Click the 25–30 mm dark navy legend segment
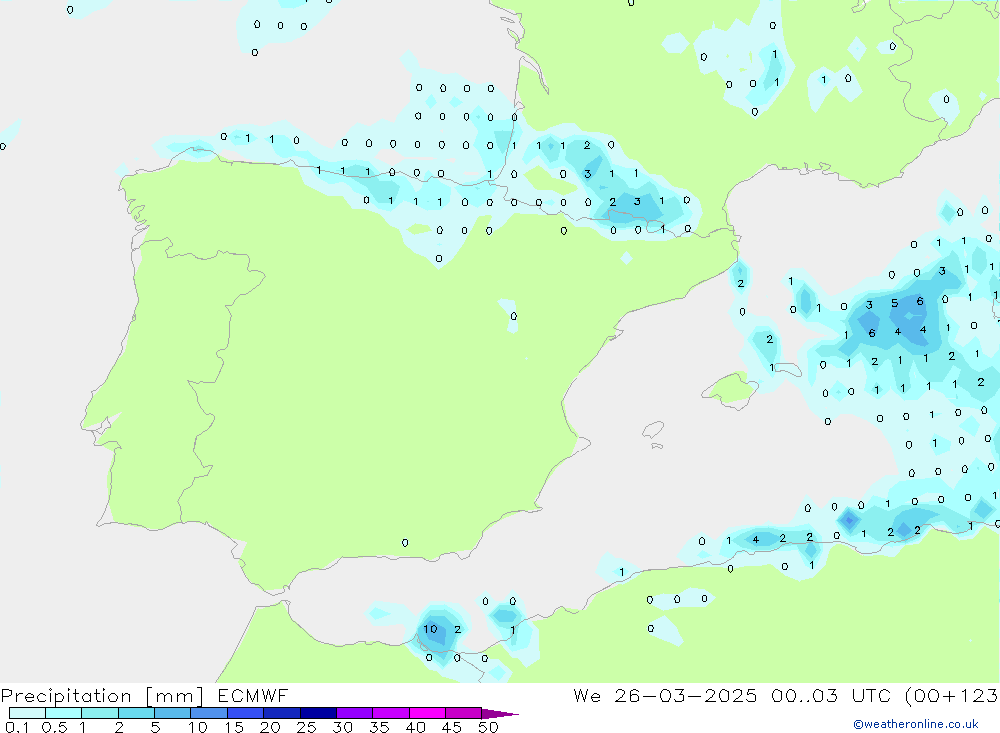The width and height of the screenshot is (1000, 733). pos(318,713)
